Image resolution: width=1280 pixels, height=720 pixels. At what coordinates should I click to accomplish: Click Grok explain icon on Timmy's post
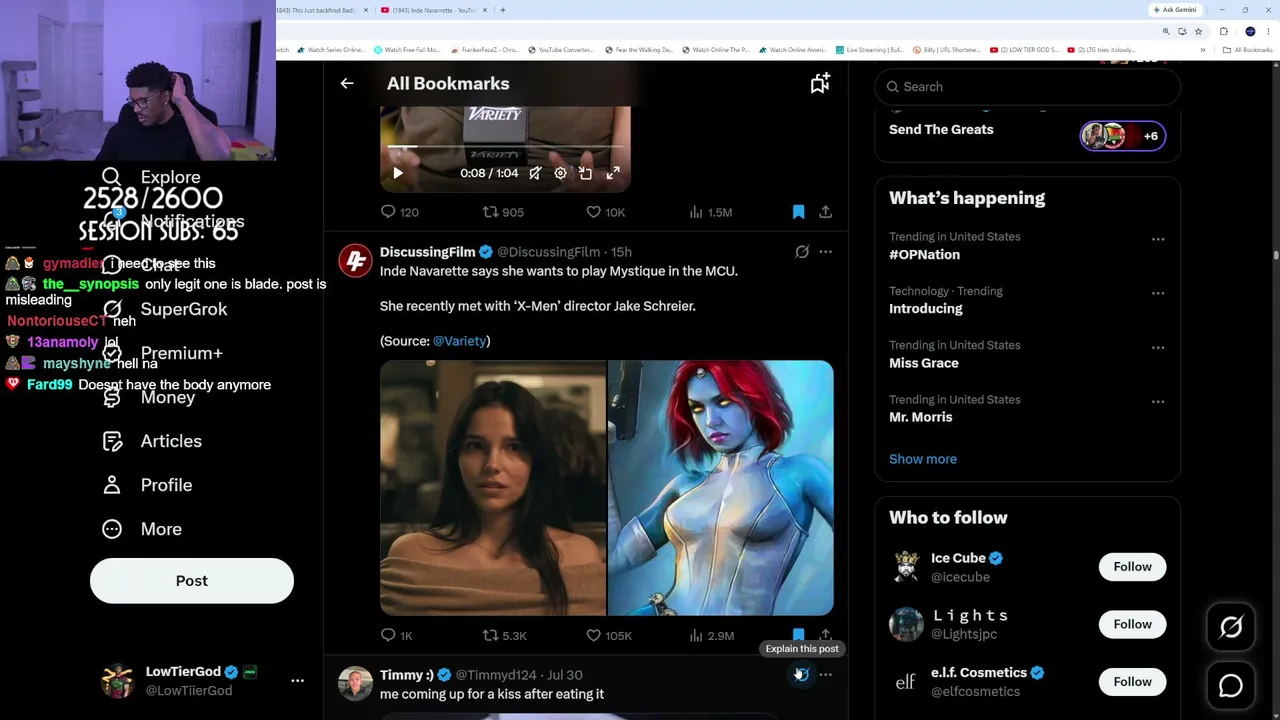click(802, 675)
